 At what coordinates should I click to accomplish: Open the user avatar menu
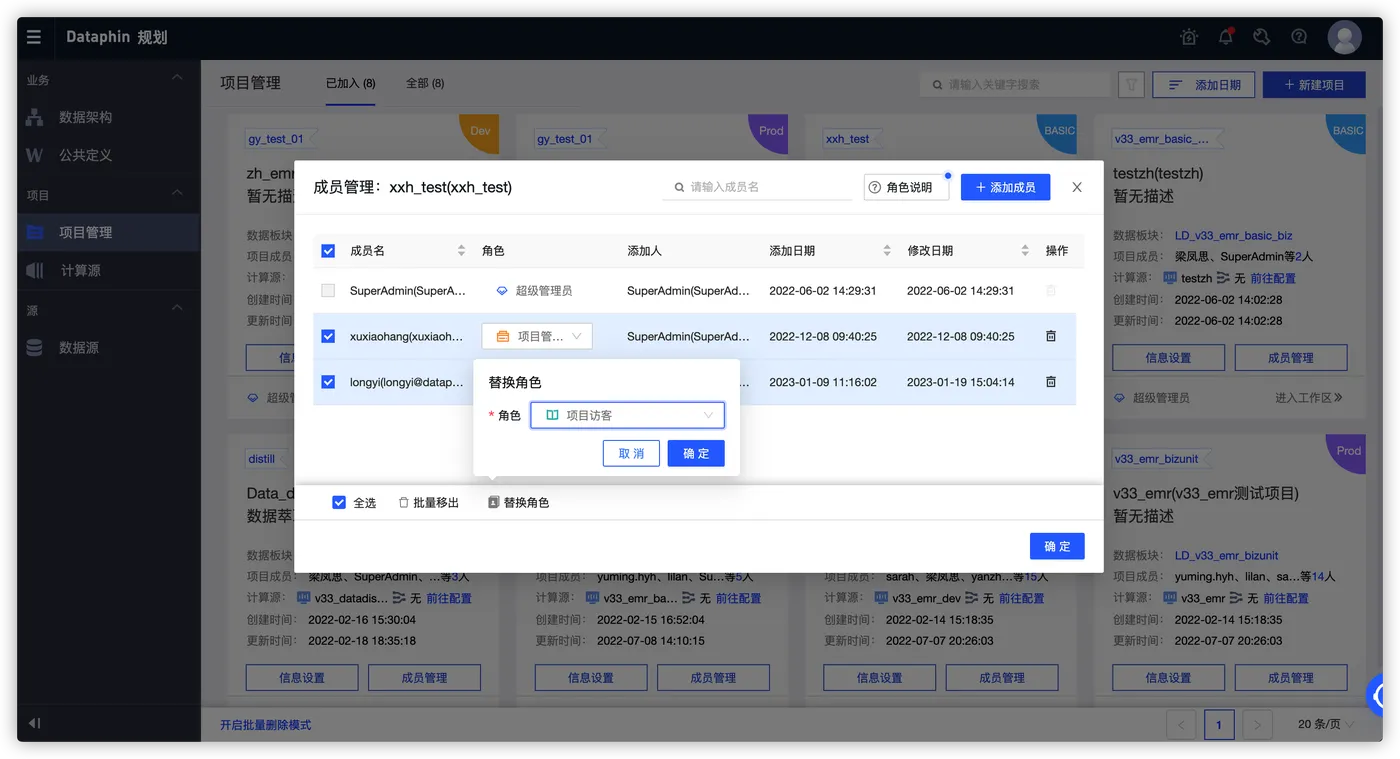[1344, 37]
